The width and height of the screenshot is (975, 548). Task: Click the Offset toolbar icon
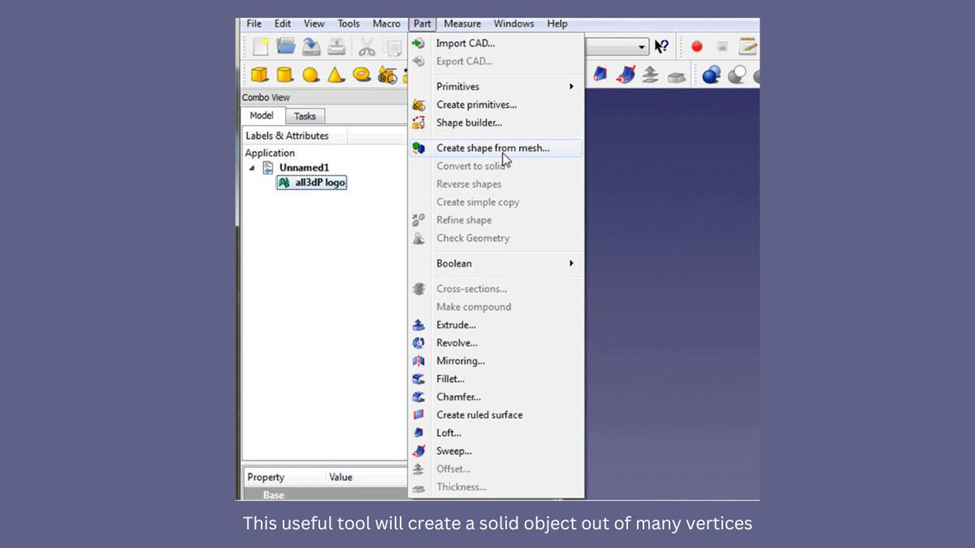tap(650, 75)
